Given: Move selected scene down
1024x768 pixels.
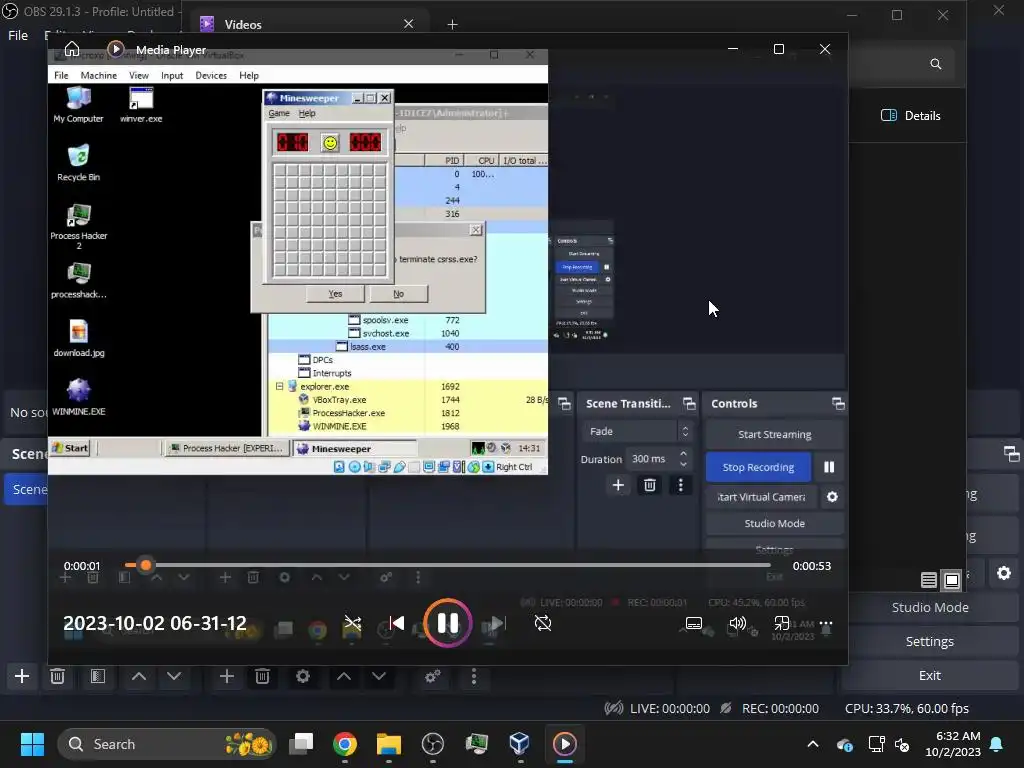Looking at the screenshot, I should 174,677.
